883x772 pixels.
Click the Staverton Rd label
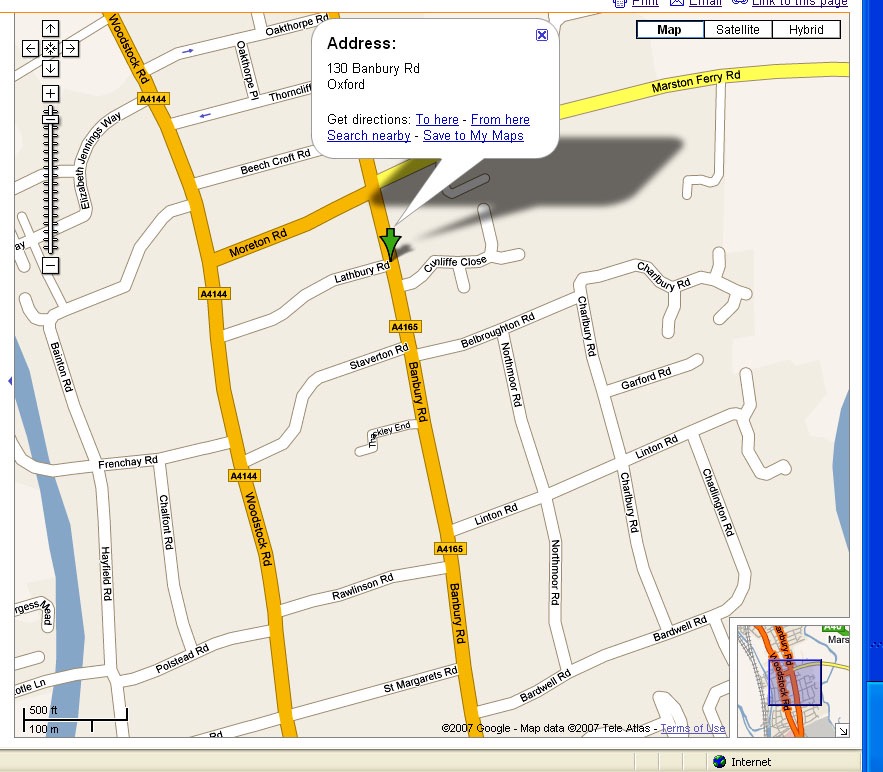pyautogui.click(x=378, y=356)
